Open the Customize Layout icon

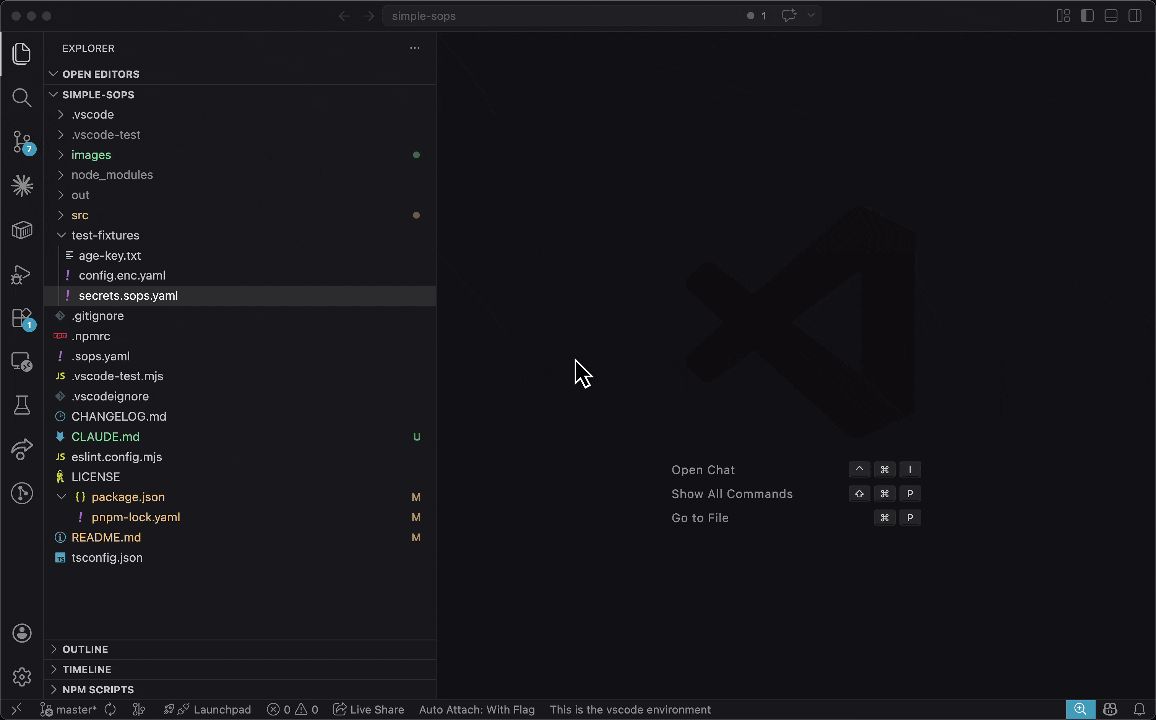tap(1063, 15)
